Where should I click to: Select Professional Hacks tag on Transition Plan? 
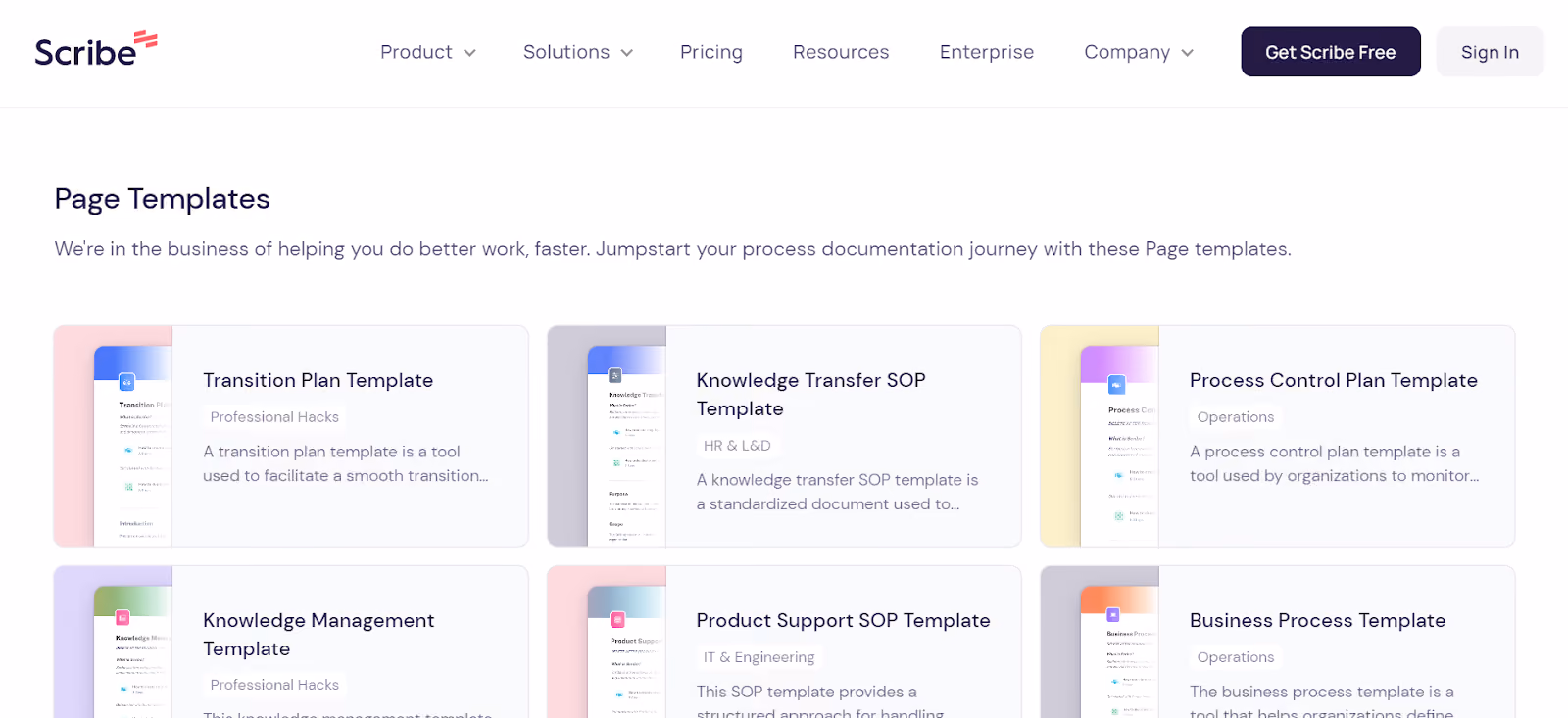274,417
